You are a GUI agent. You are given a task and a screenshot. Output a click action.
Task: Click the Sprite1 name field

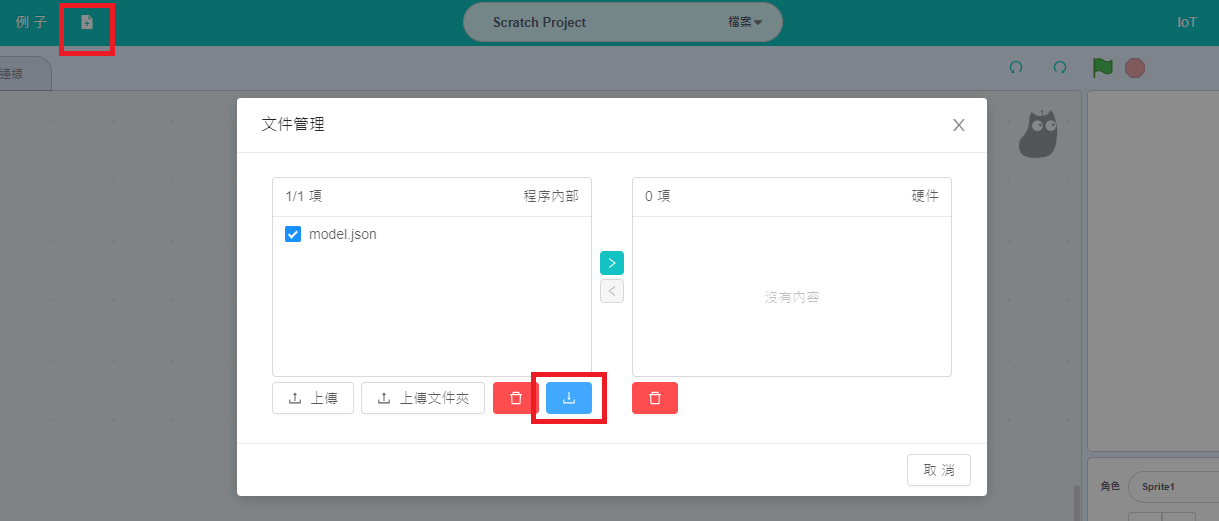pyautogui.click(x=1173, y=487)
